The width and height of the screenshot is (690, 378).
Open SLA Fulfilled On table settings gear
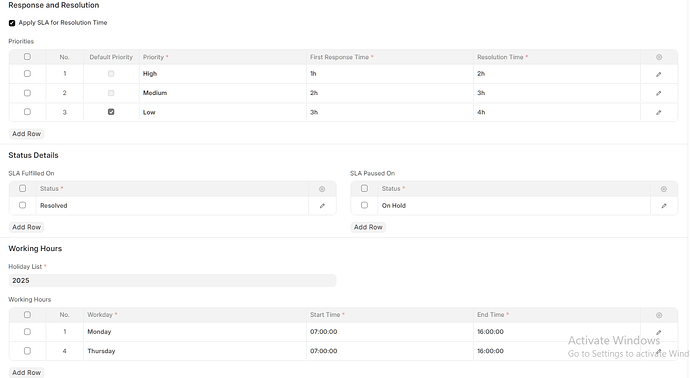point(322,189)
